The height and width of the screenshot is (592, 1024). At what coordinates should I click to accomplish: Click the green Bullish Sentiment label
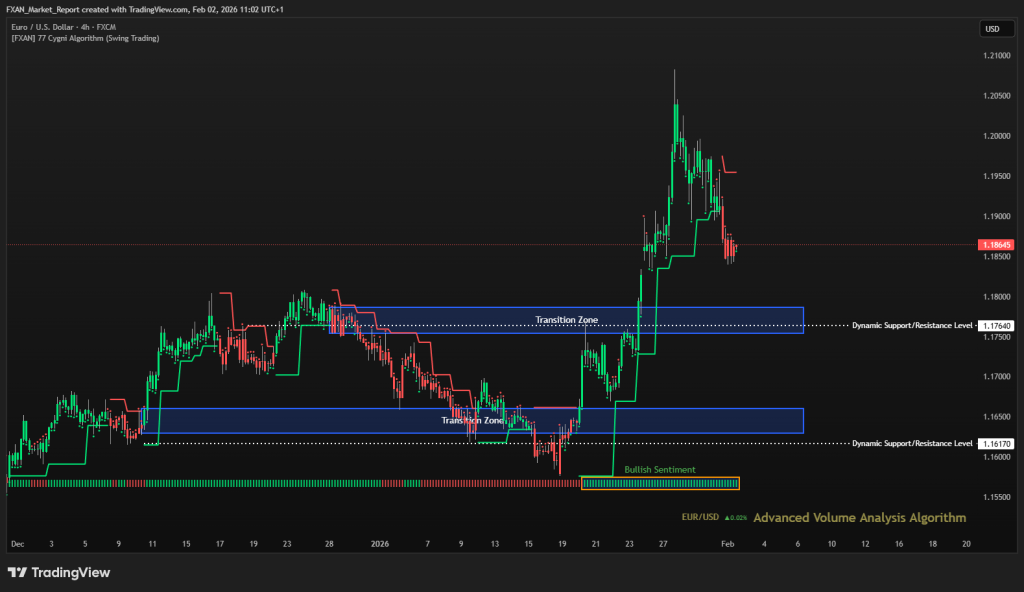point(659,469)
